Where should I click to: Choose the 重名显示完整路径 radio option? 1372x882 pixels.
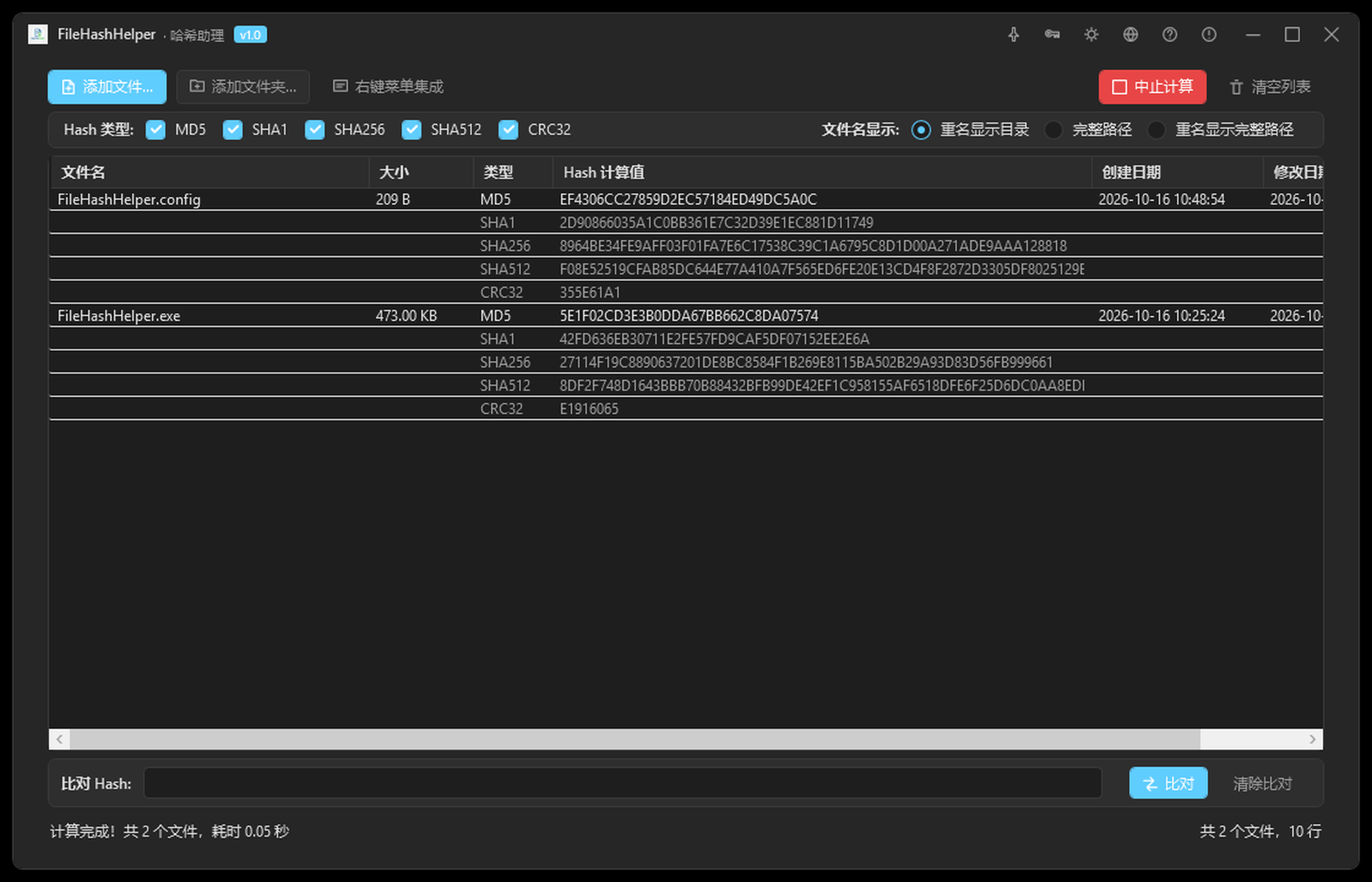(1156, 130)
